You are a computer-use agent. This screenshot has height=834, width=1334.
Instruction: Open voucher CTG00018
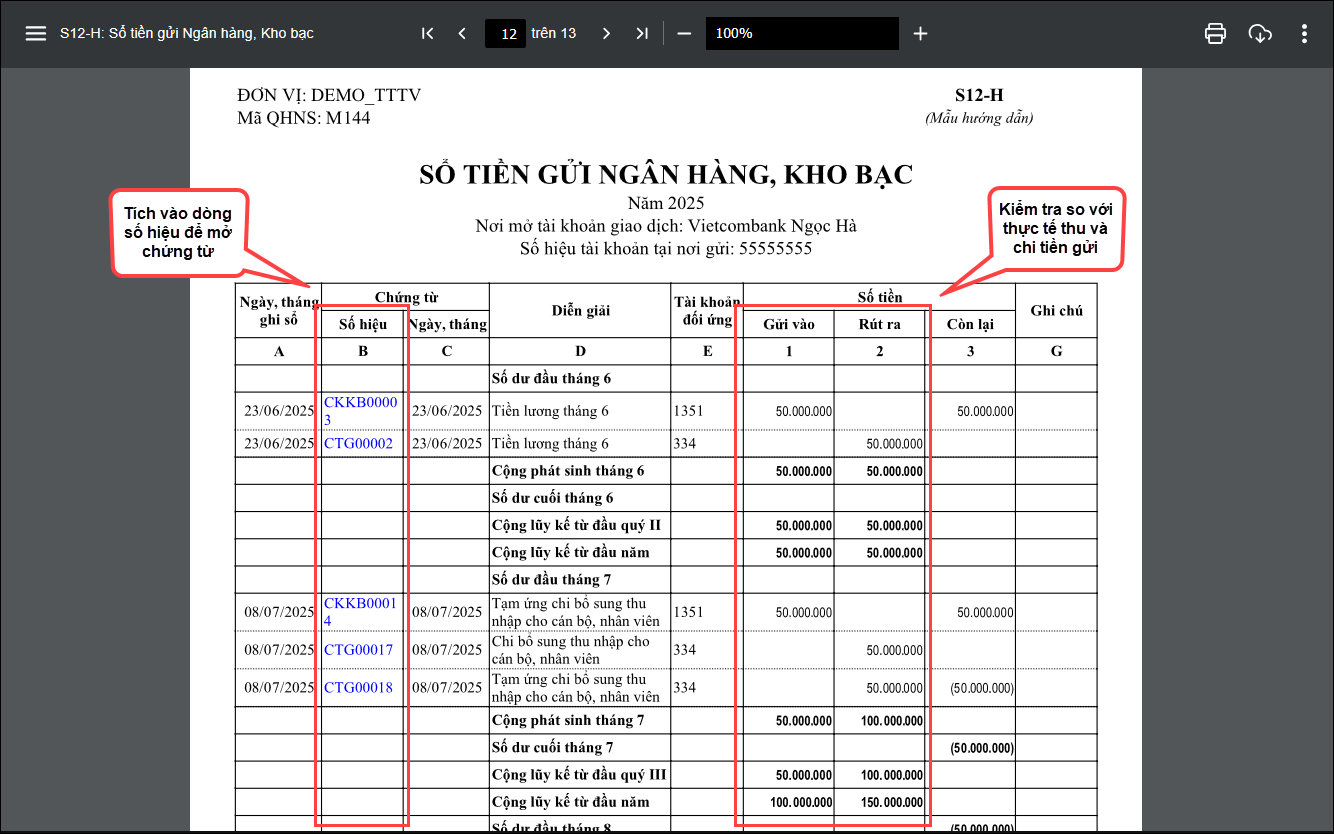(x=358, y=688)
